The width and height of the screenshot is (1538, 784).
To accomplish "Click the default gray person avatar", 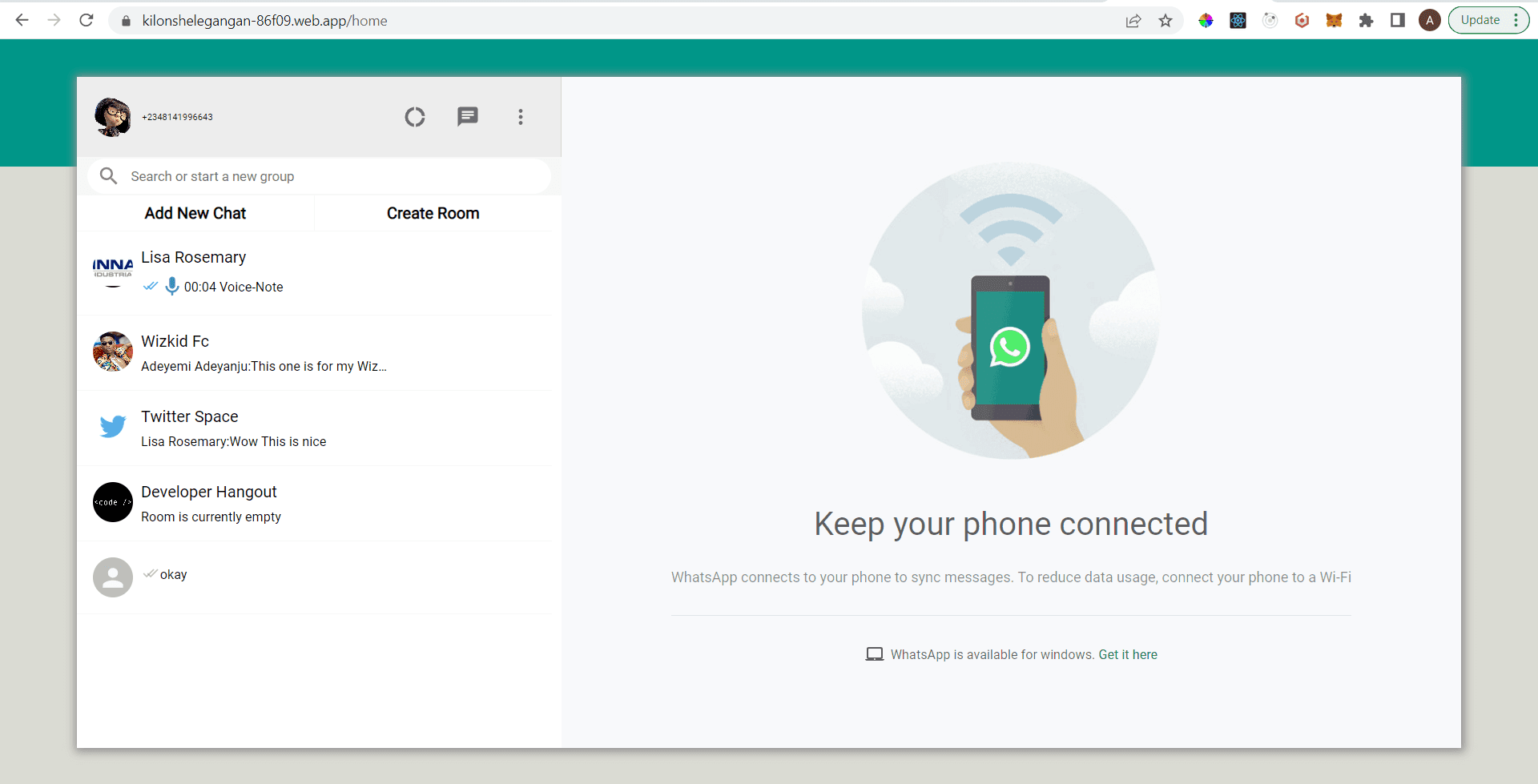I will pyautogui.click(x=113, y=577).
